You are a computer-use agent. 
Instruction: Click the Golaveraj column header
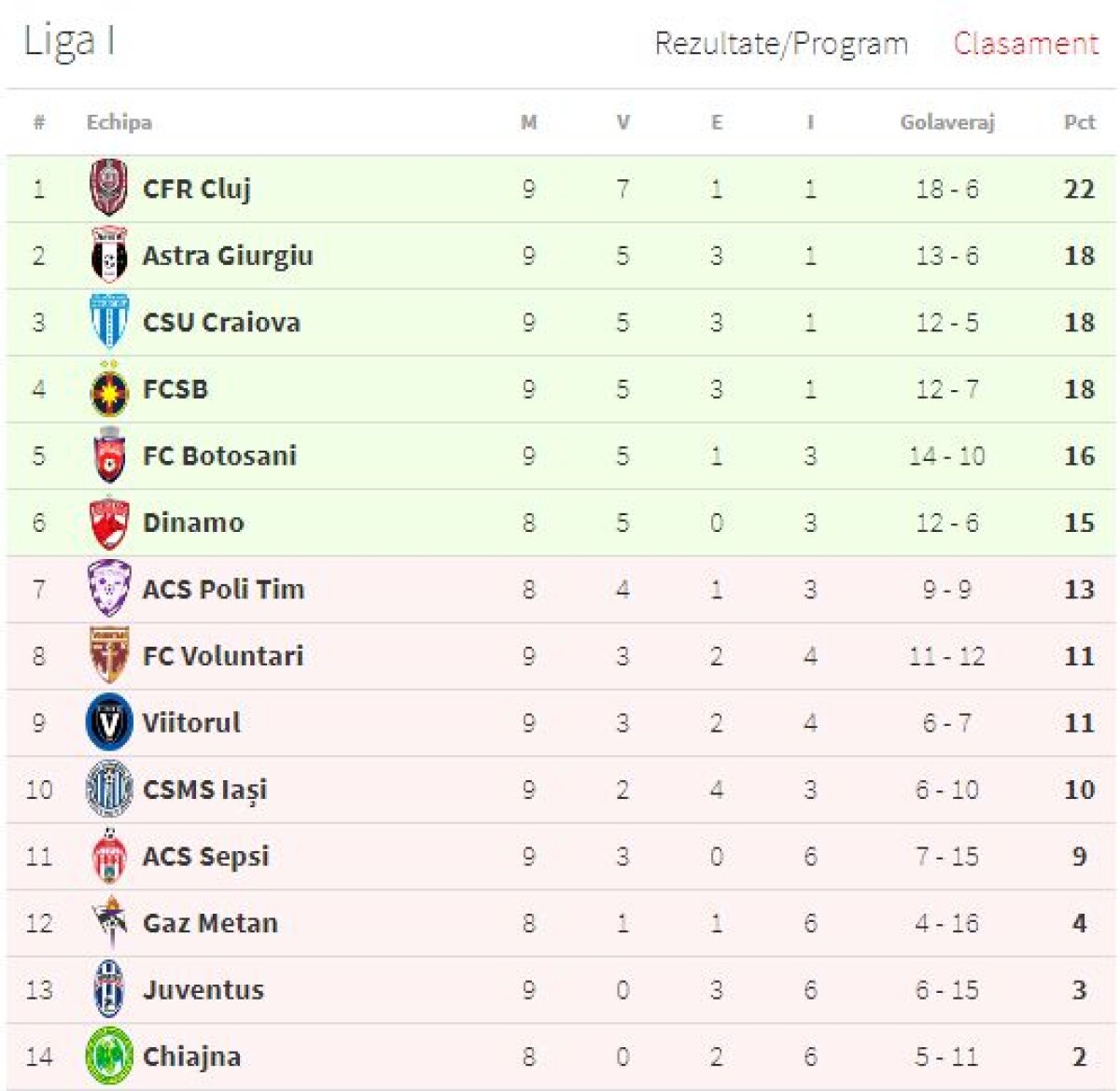coord(946,122)
